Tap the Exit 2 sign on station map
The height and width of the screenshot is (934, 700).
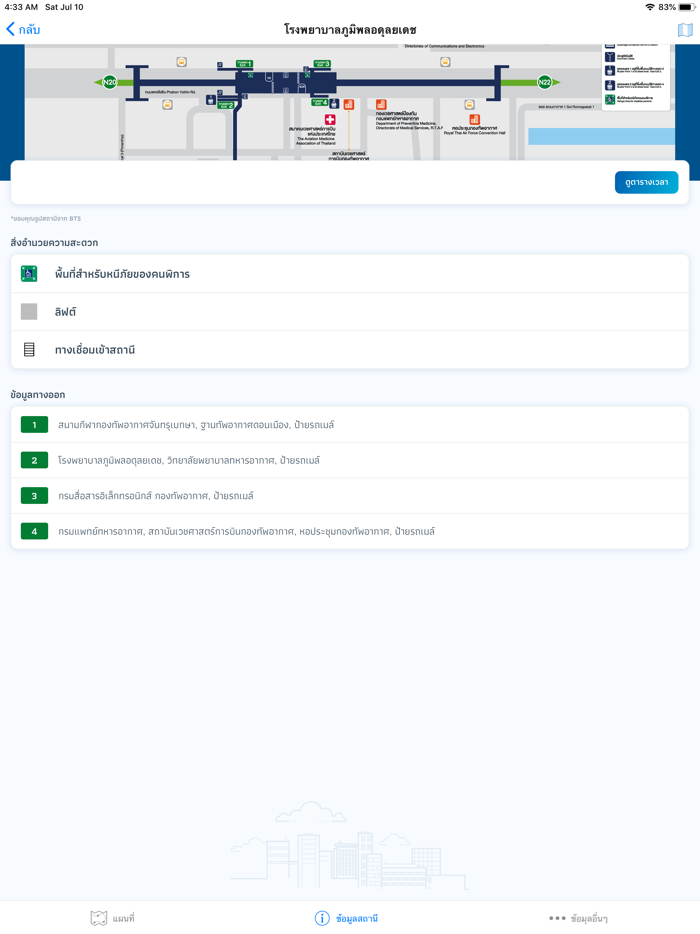[x=226, y=105]
